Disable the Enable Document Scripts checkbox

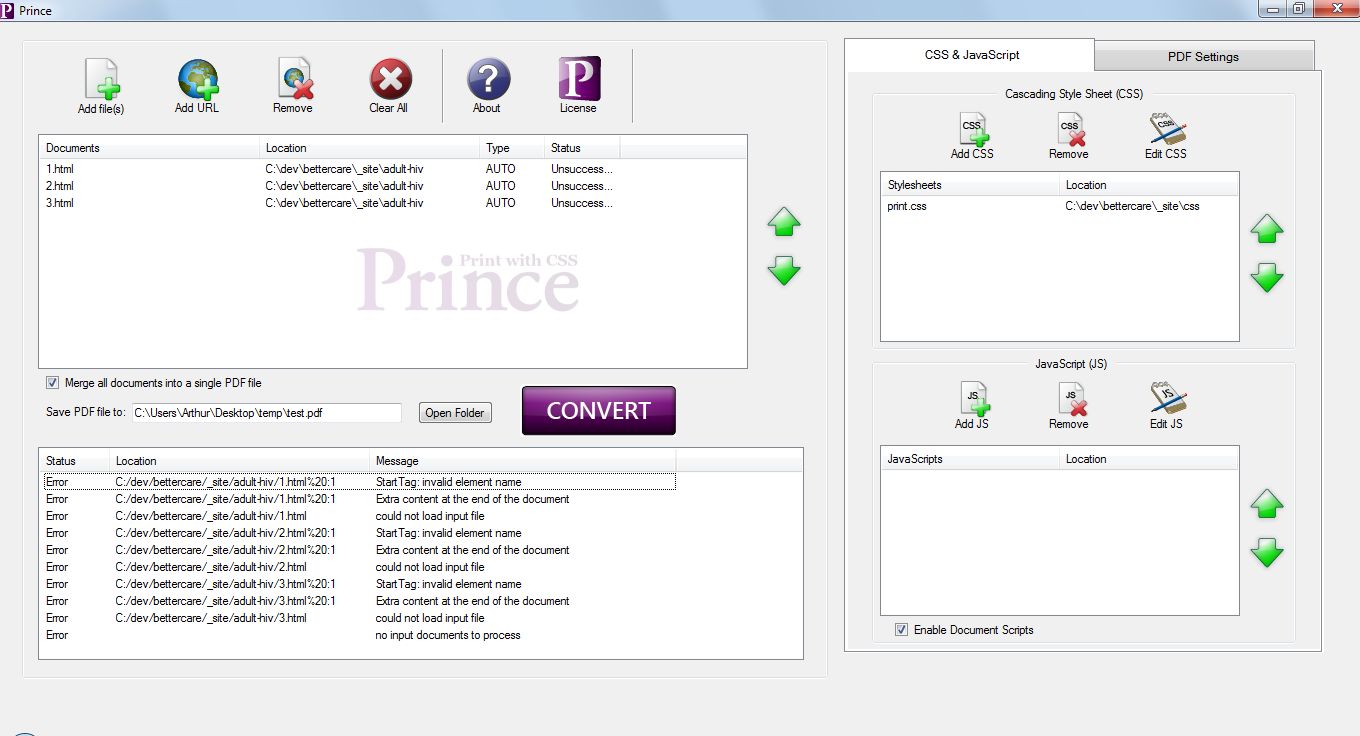point(902,630)
